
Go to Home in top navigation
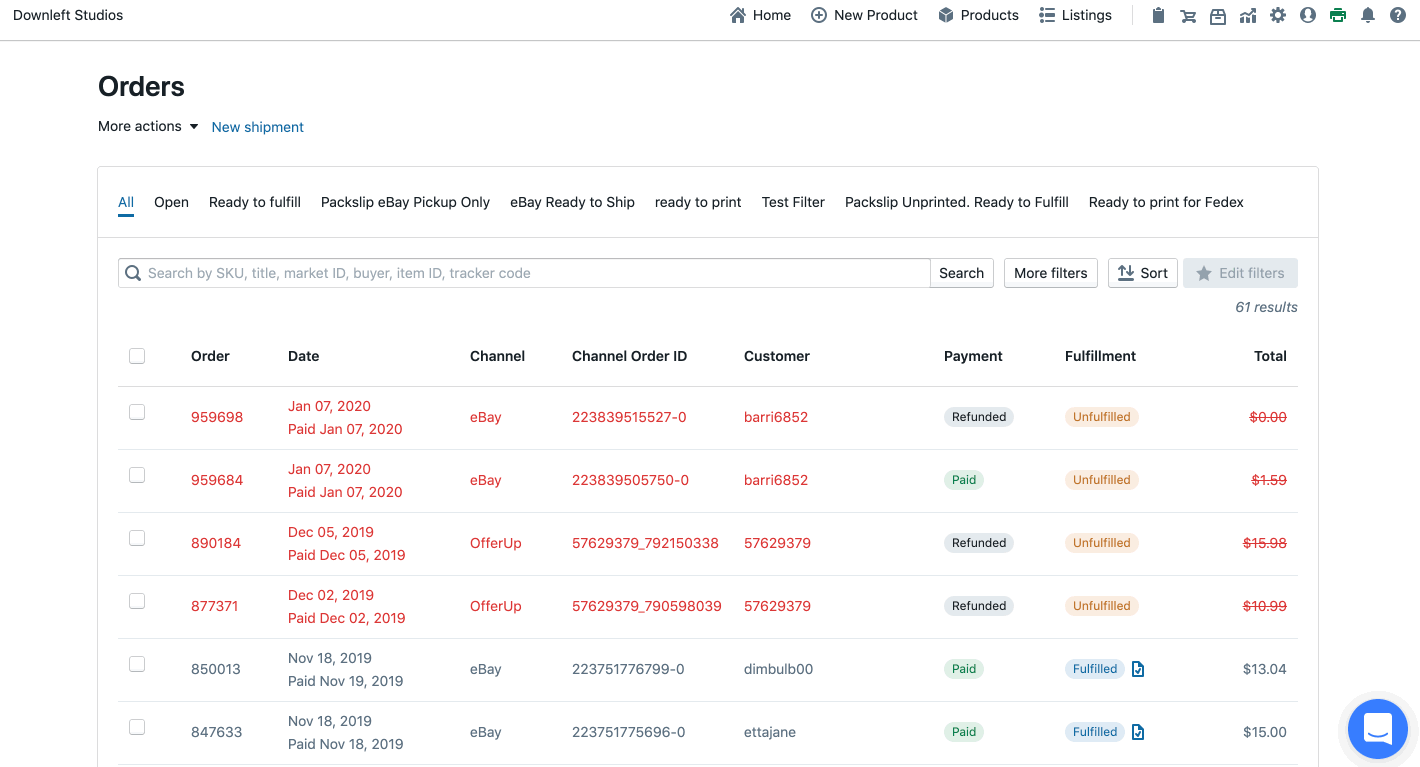pos(760,15)
